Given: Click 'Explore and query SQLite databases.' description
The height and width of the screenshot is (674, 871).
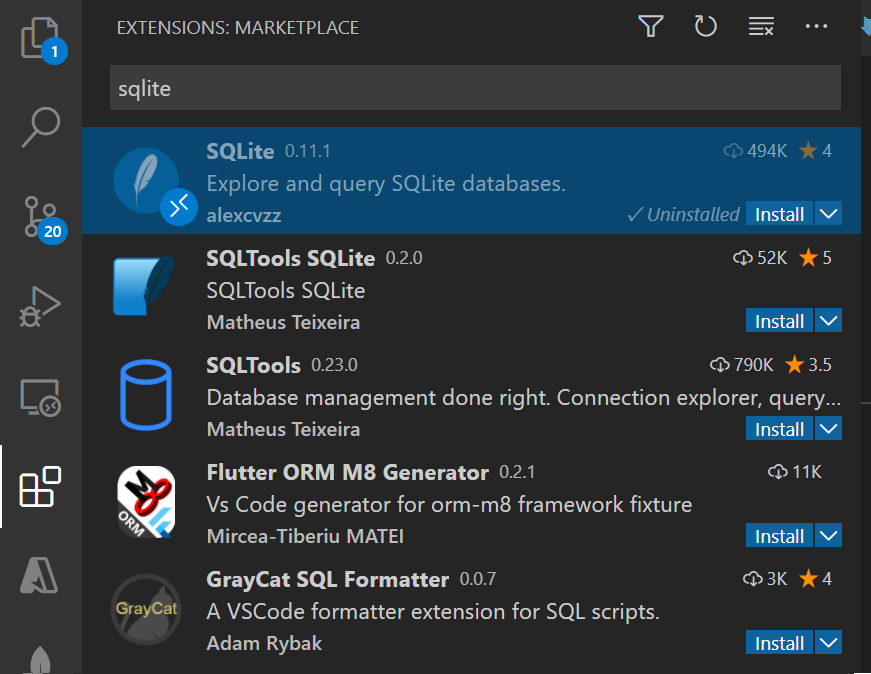Looking at the screenshot, I should 386,183.
